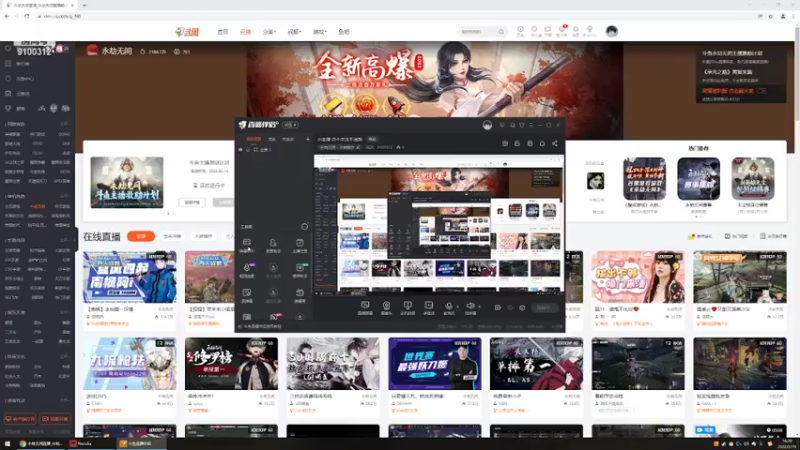The image size is (800, 450).
Task: Click window capture source button in 直播伴侣
Action: pos(365,308)
